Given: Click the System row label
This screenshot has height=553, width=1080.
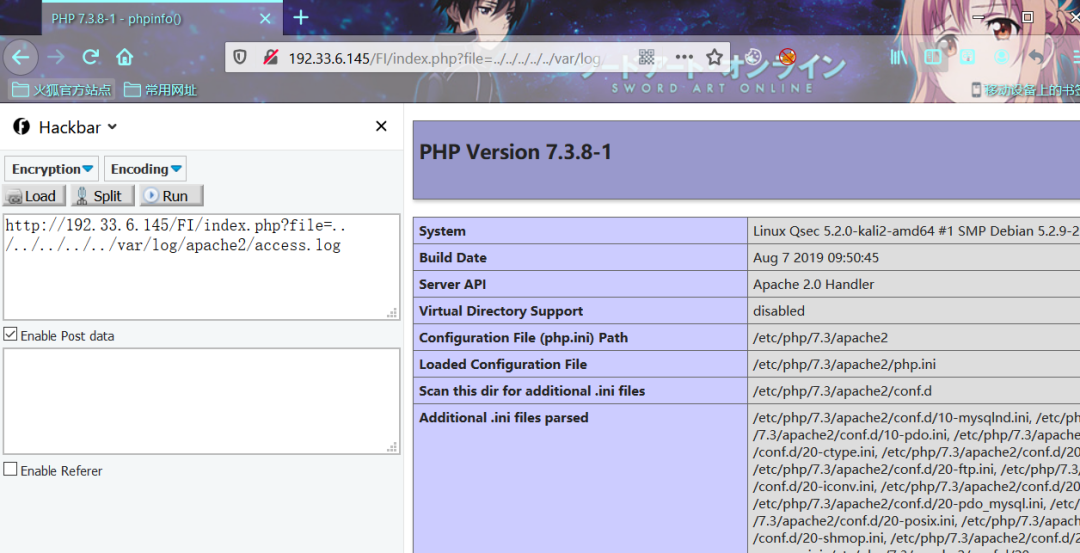Looking at the screenshot, I should point(442,231).
